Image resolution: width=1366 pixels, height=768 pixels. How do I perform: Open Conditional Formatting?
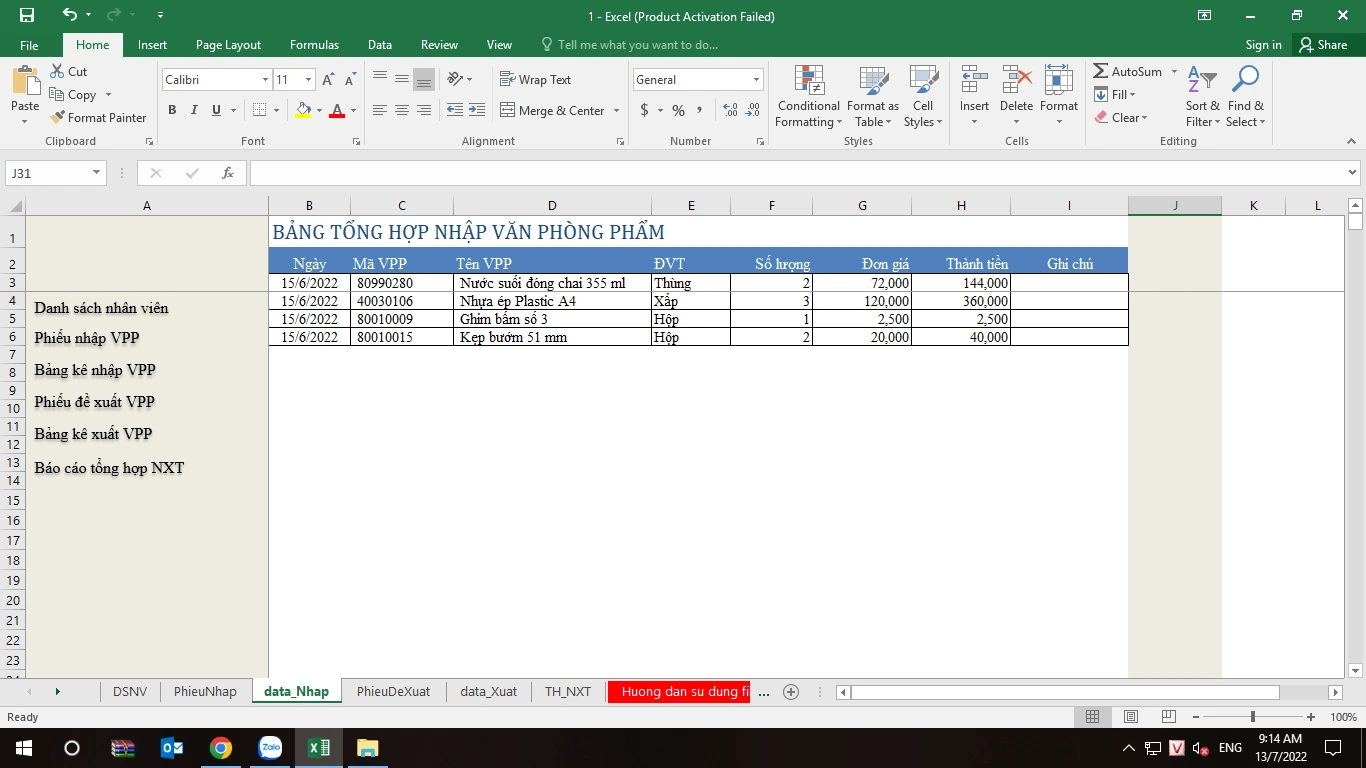[808, 97]
